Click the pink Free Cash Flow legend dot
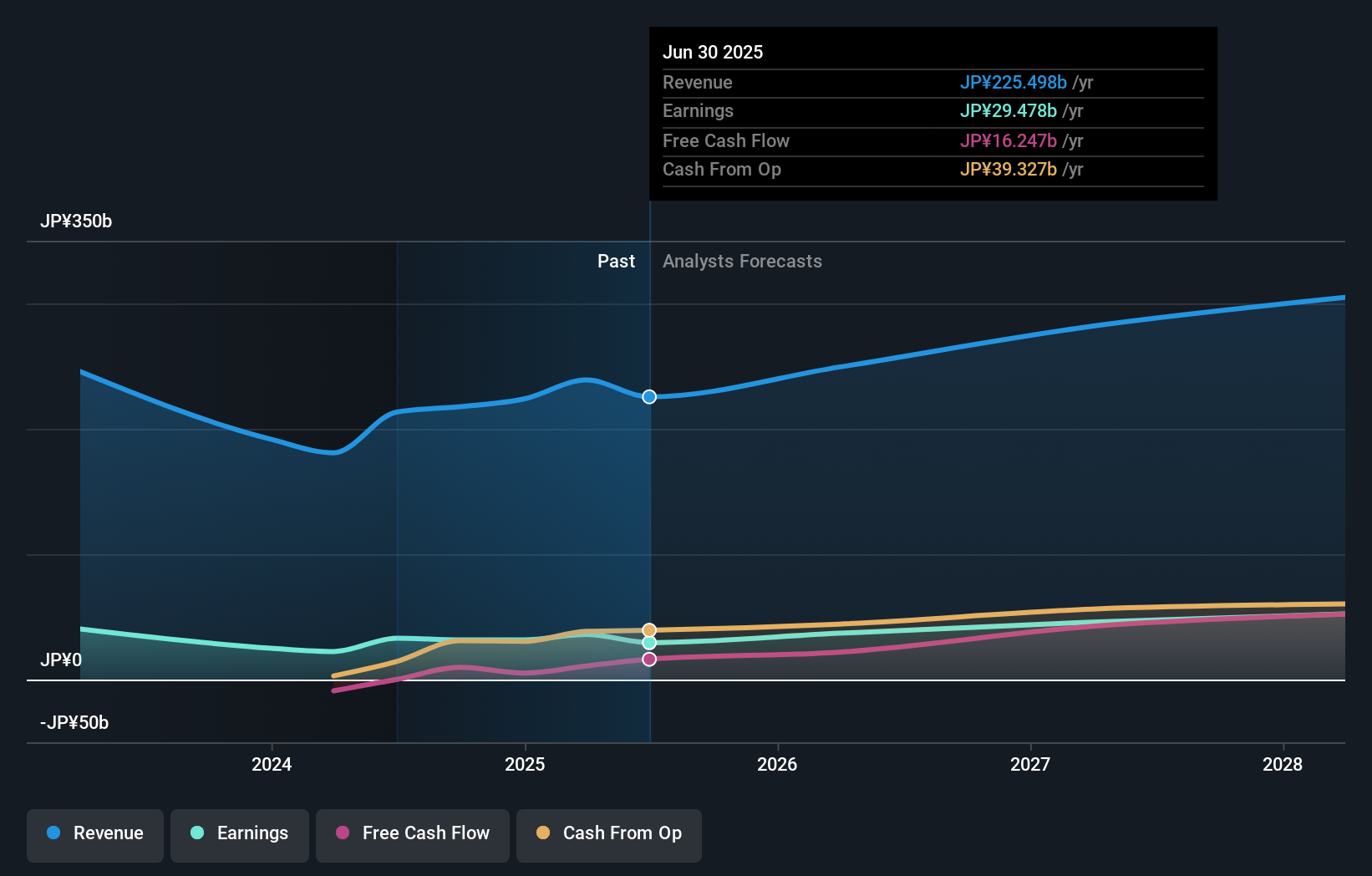This screenshot has height=876, width=1372. point(343,833)
